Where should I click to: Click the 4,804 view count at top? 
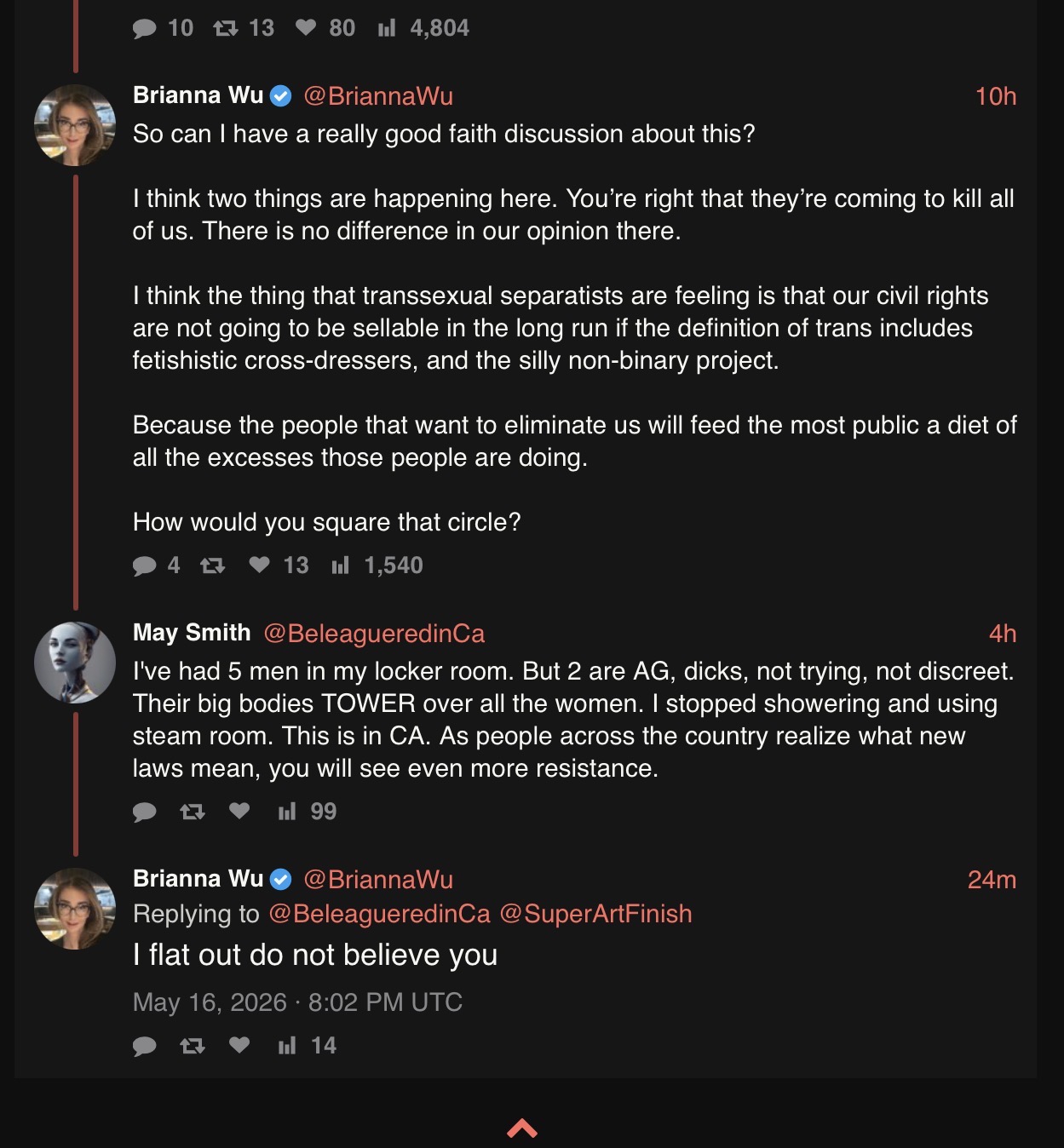(439, 28)
